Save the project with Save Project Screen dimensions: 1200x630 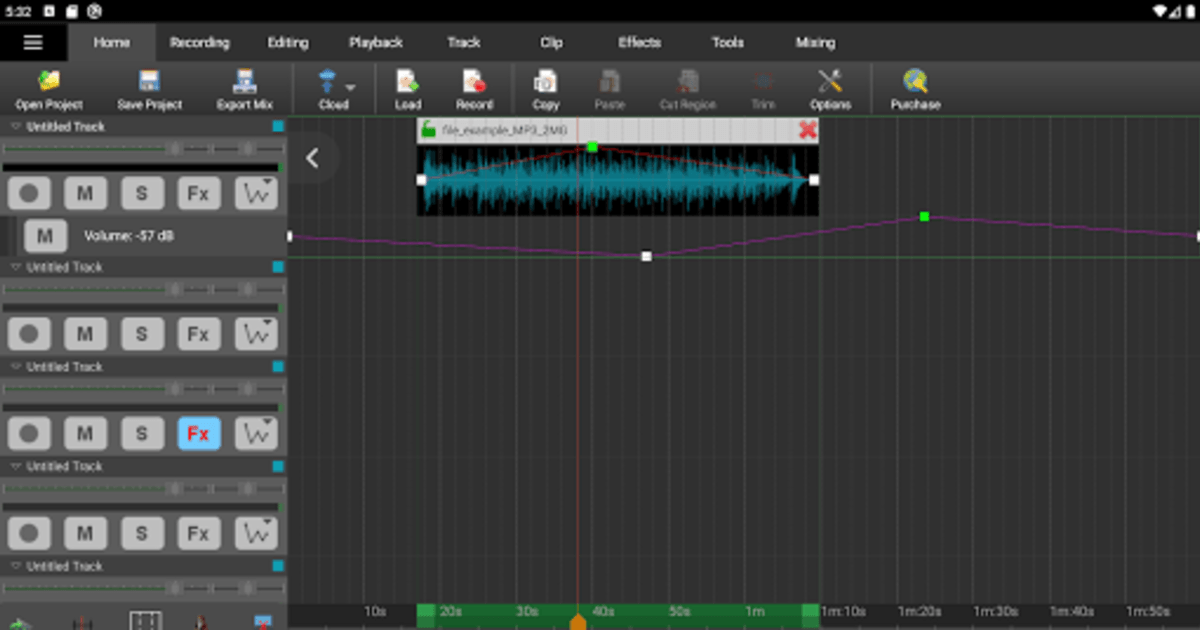click(146, 88)
